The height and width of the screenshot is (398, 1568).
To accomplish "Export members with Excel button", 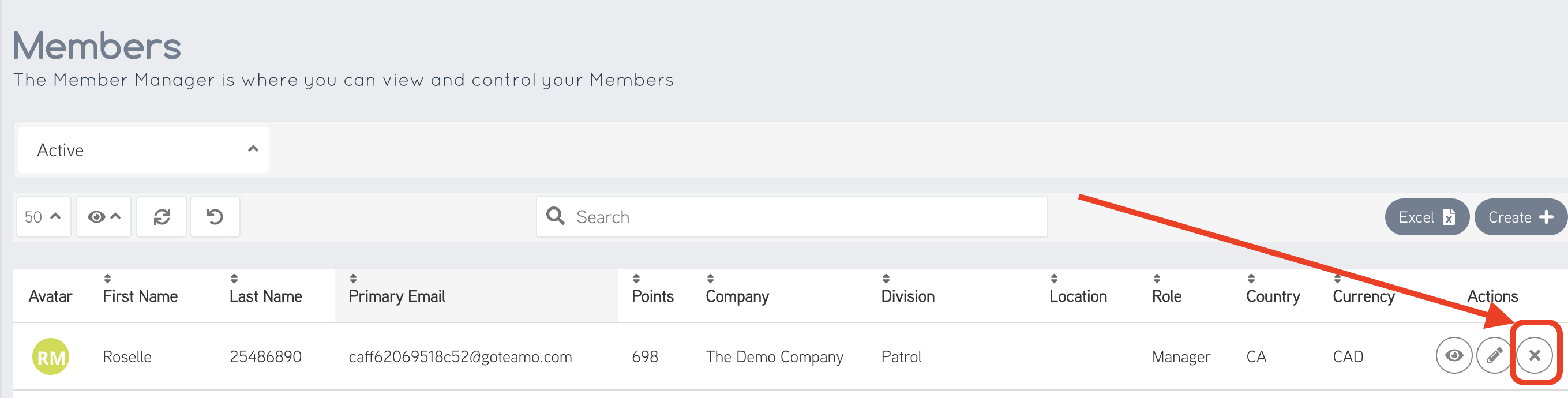I will click(1426, 217).
